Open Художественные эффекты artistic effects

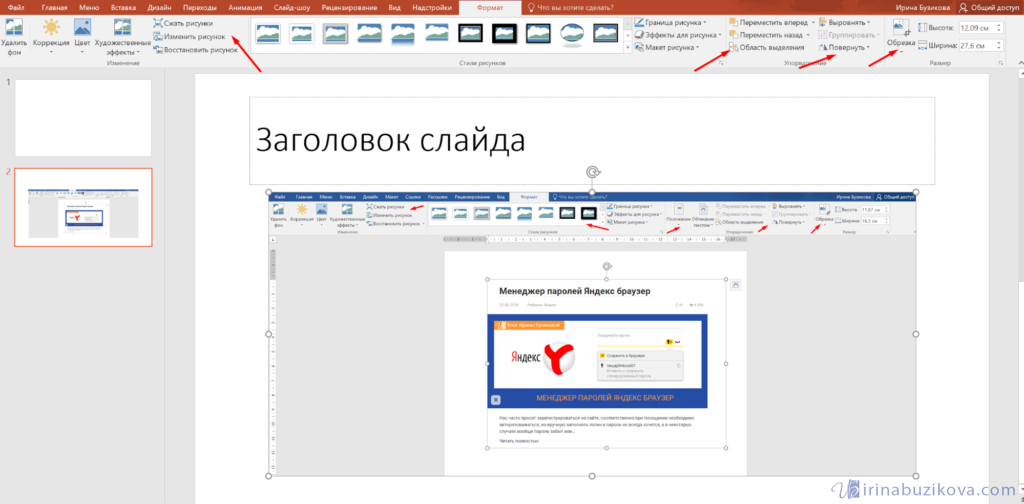point(121,28)
